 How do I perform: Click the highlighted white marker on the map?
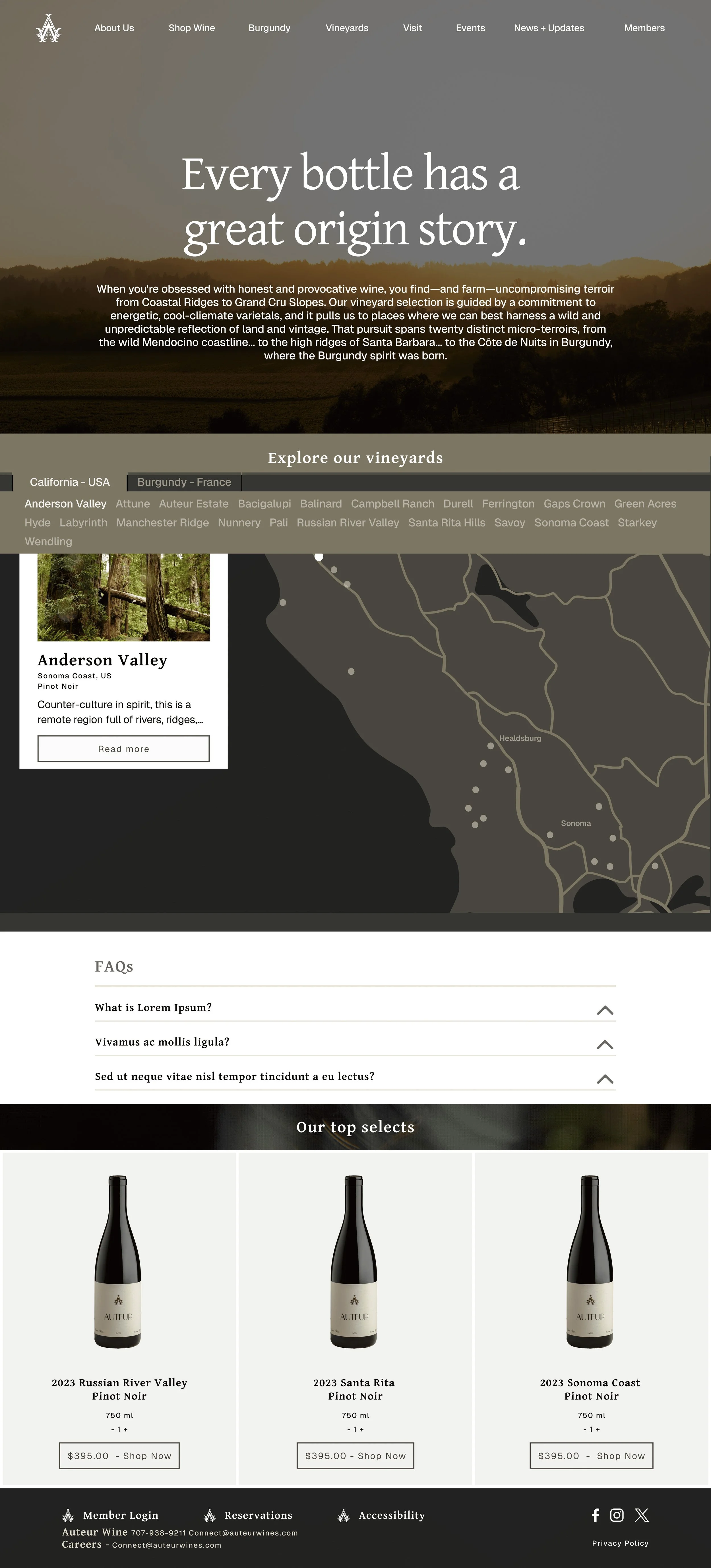(319, 556)
